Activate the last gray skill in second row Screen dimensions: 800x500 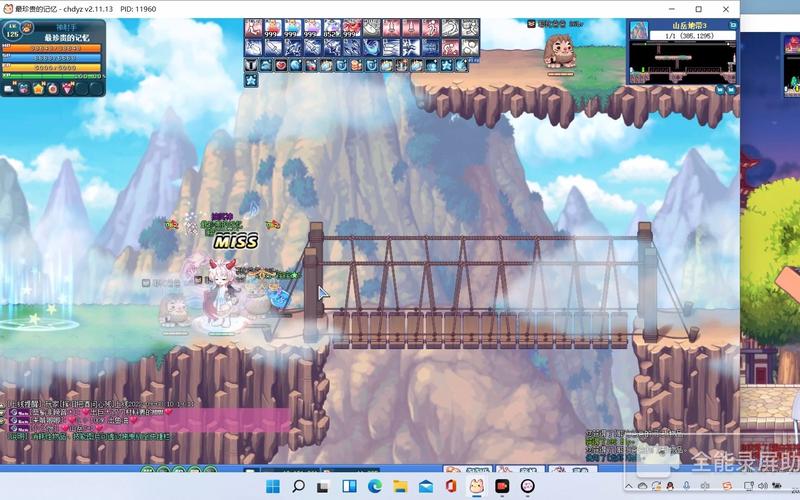470,47
